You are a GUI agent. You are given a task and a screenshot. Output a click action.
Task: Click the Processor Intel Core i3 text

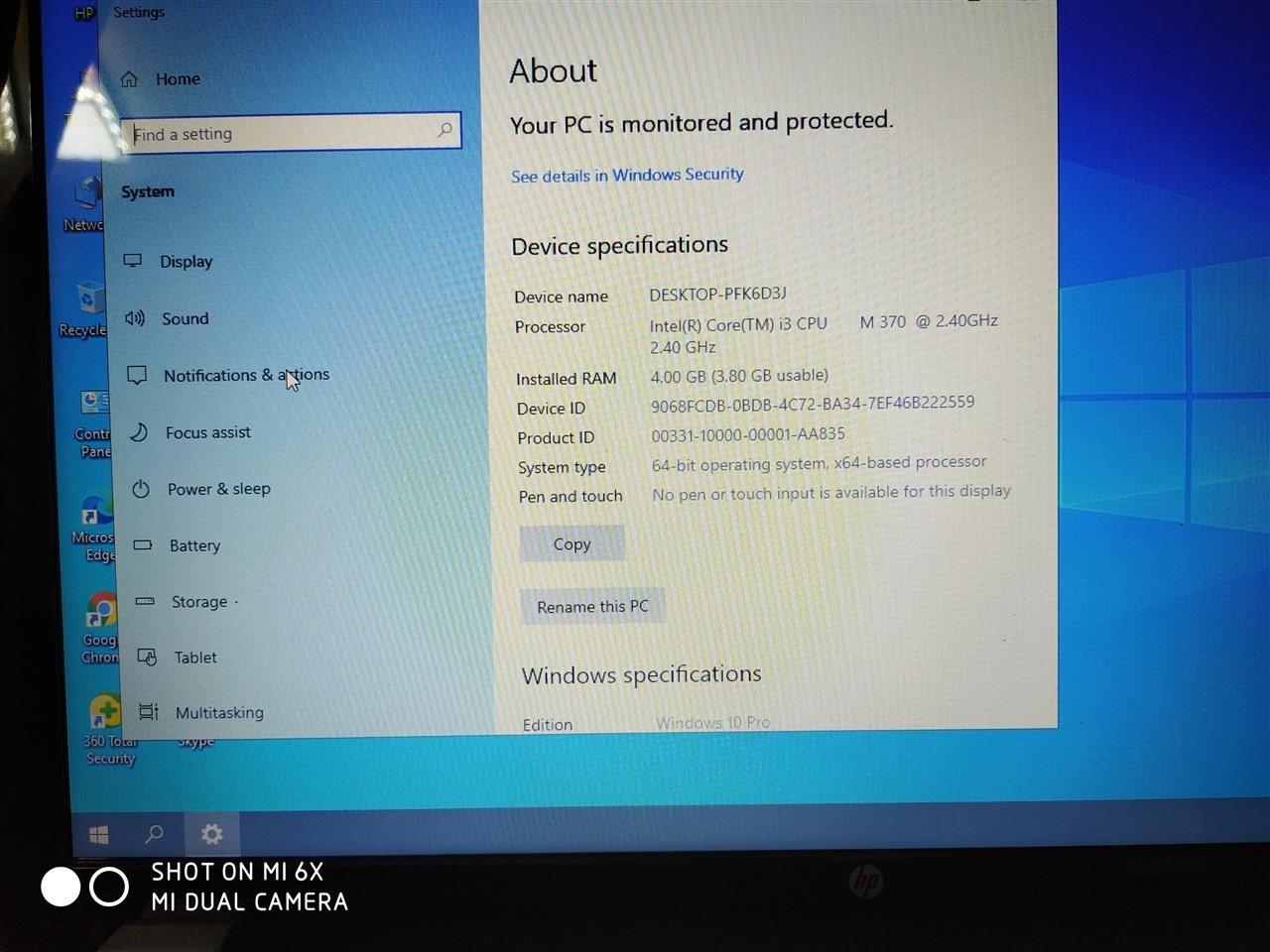pos(824,333)
